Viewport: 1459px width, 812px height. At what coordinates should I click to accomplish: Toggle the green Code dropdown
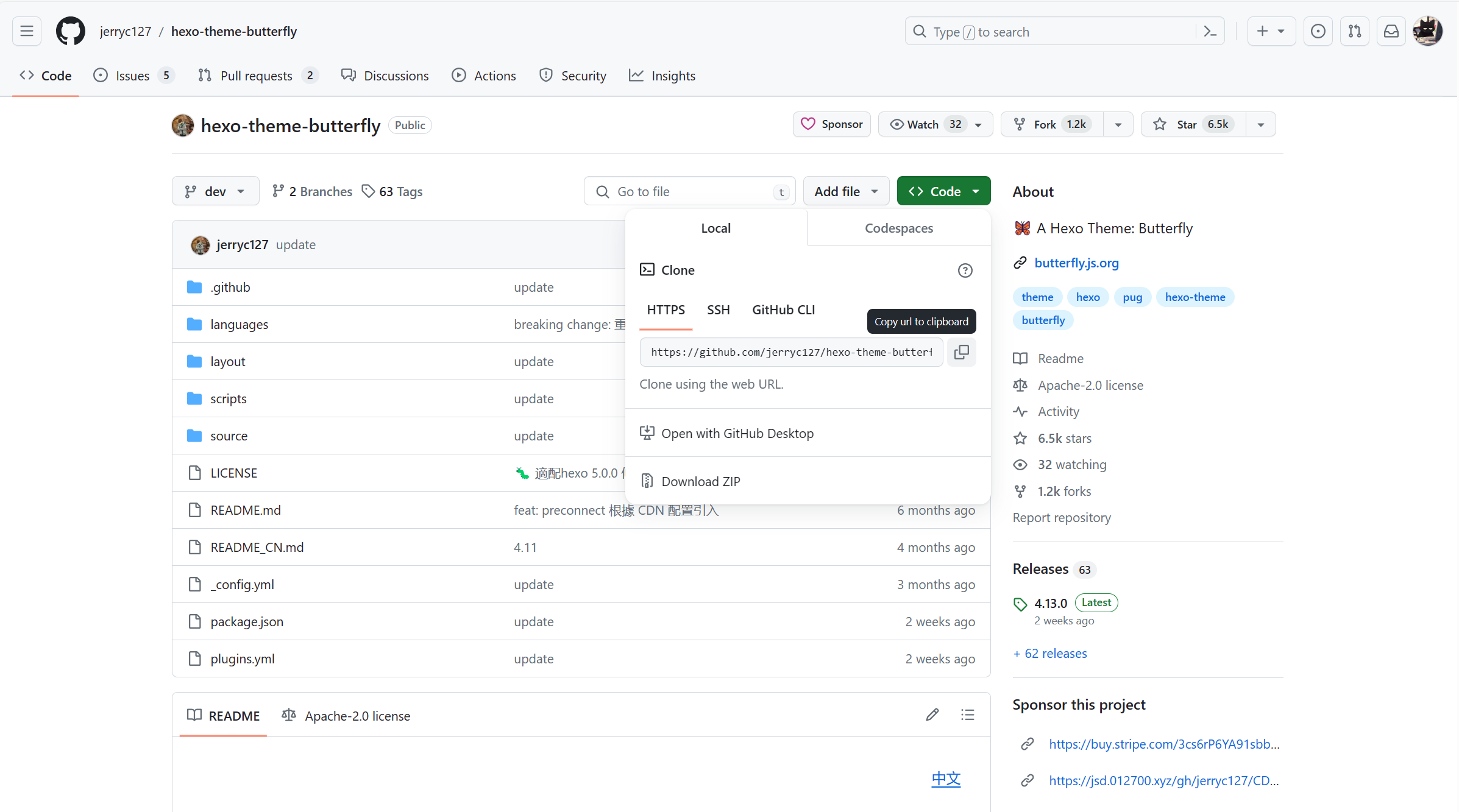click(x=943, y=191)
